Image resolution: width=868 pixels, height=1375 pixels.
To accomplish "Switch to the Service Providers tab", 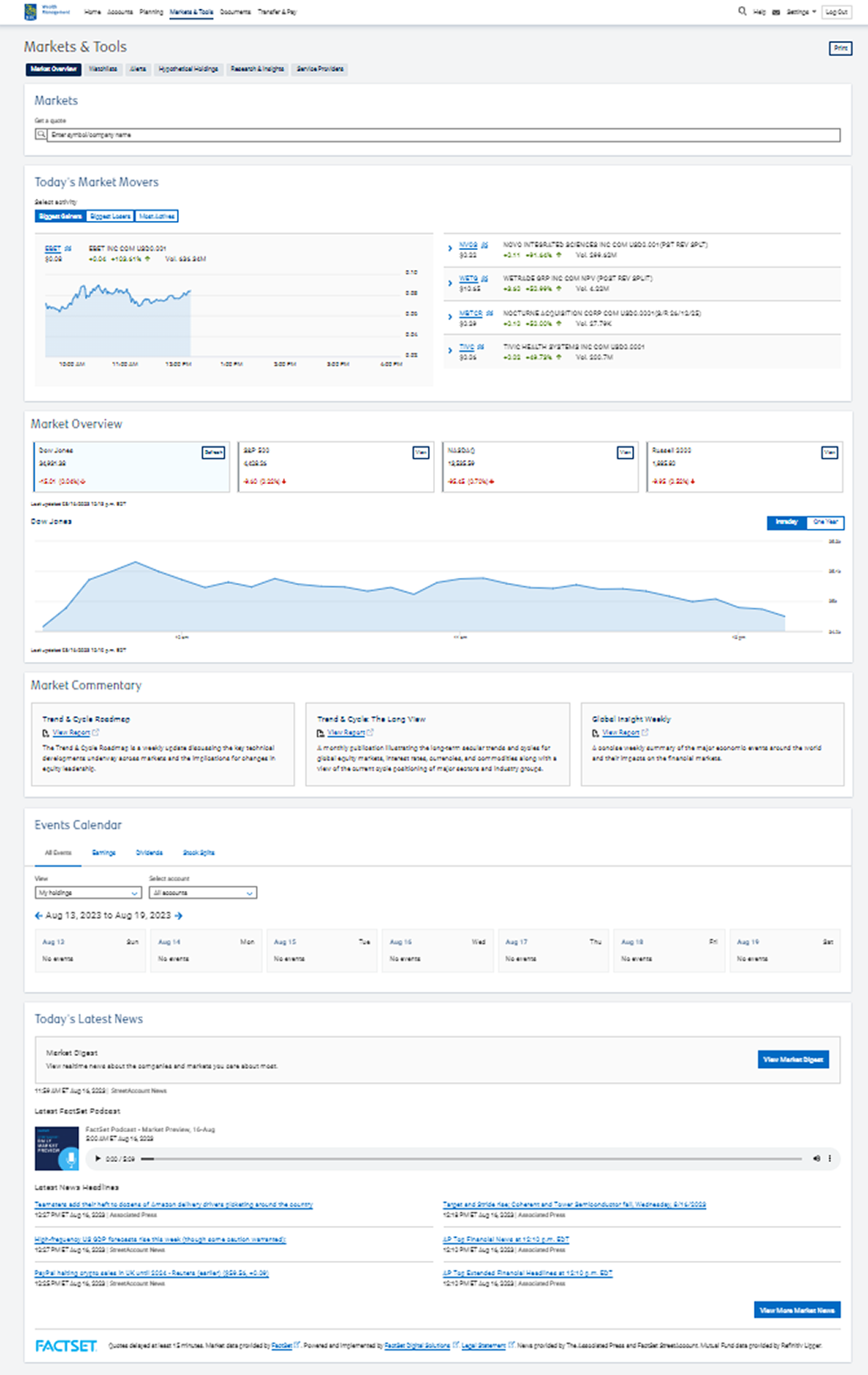I will point(320,69).
